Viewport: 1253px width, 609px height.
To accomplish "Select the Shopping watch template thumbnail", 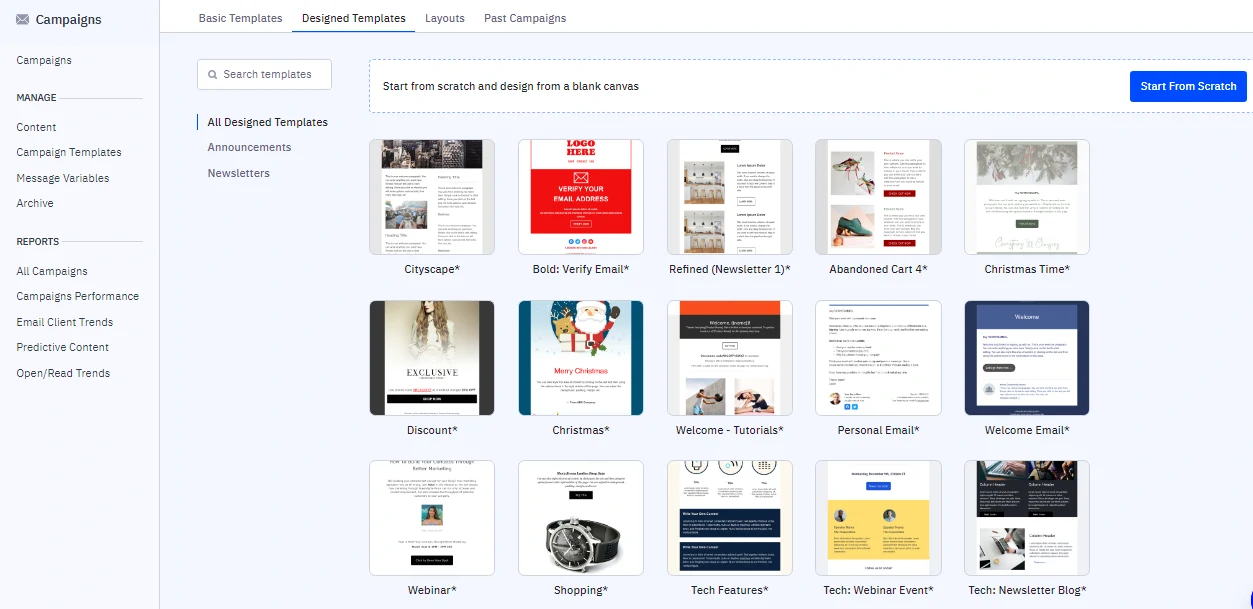I will [x=581, y=518].
